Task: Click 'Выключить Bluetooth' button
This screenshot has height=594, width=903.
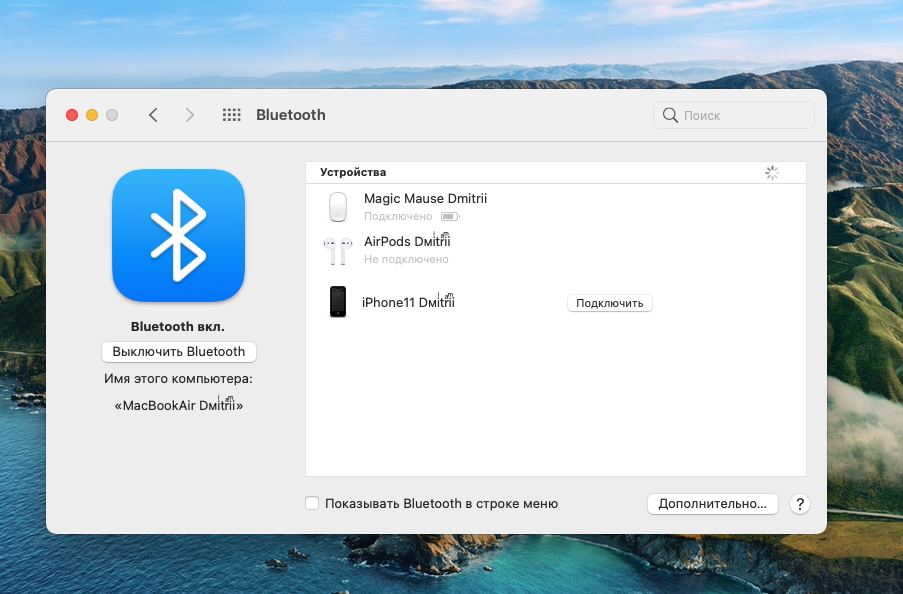Action: (179, 351)
